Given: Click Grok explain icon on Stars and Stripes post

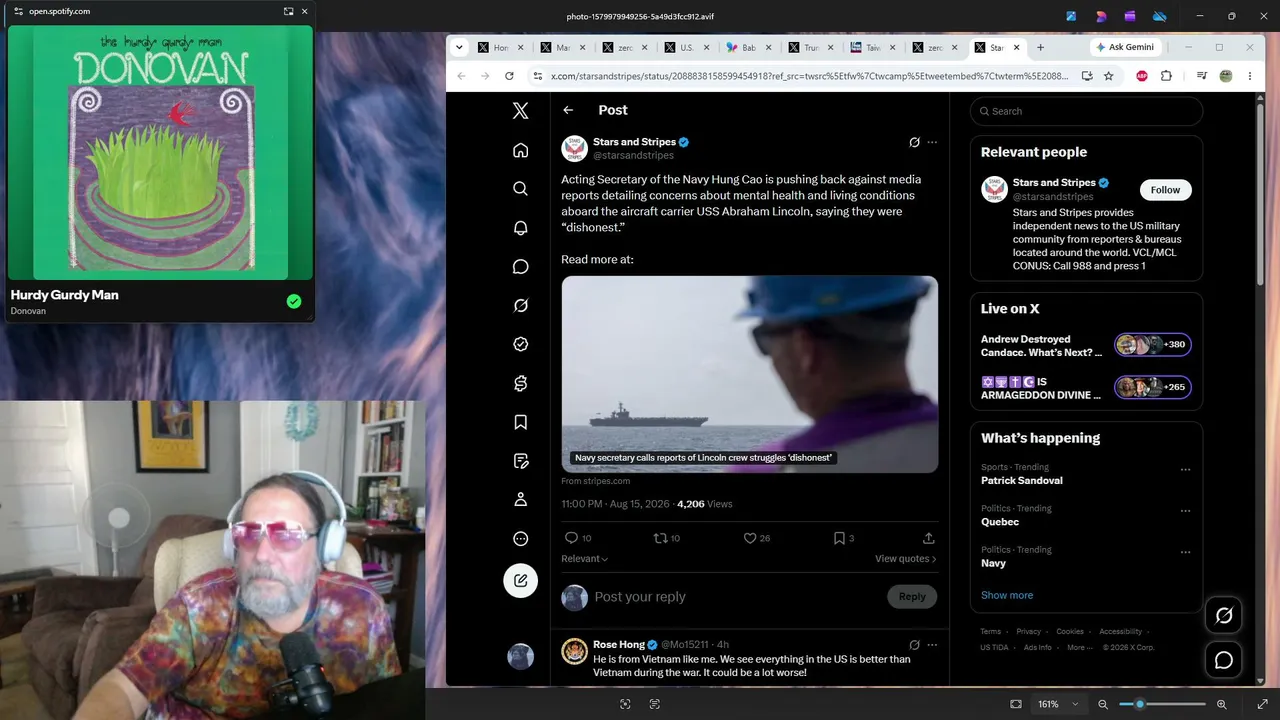Looking at the screenshot, I should pos(914,142).
